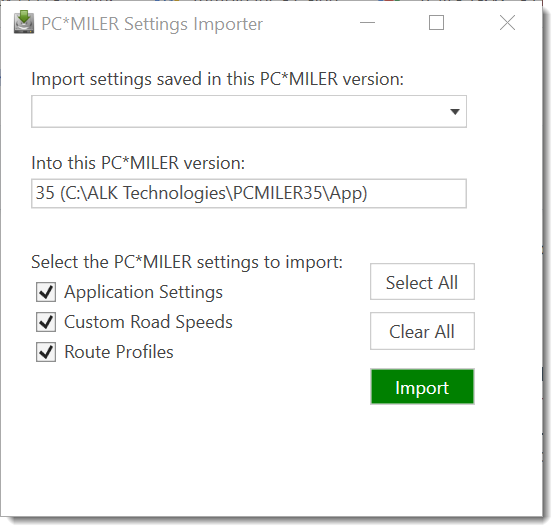Screen dimensions: 558x532
Task: Click the destination version field showing PCMILER35
Action: tap(249, 194)
